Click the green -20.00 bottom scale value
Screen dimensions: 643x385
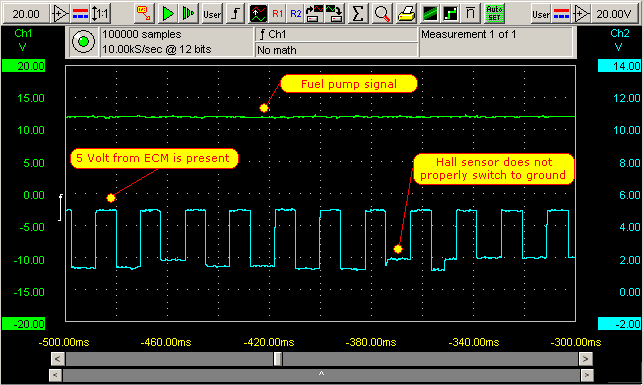coord(23,324)
